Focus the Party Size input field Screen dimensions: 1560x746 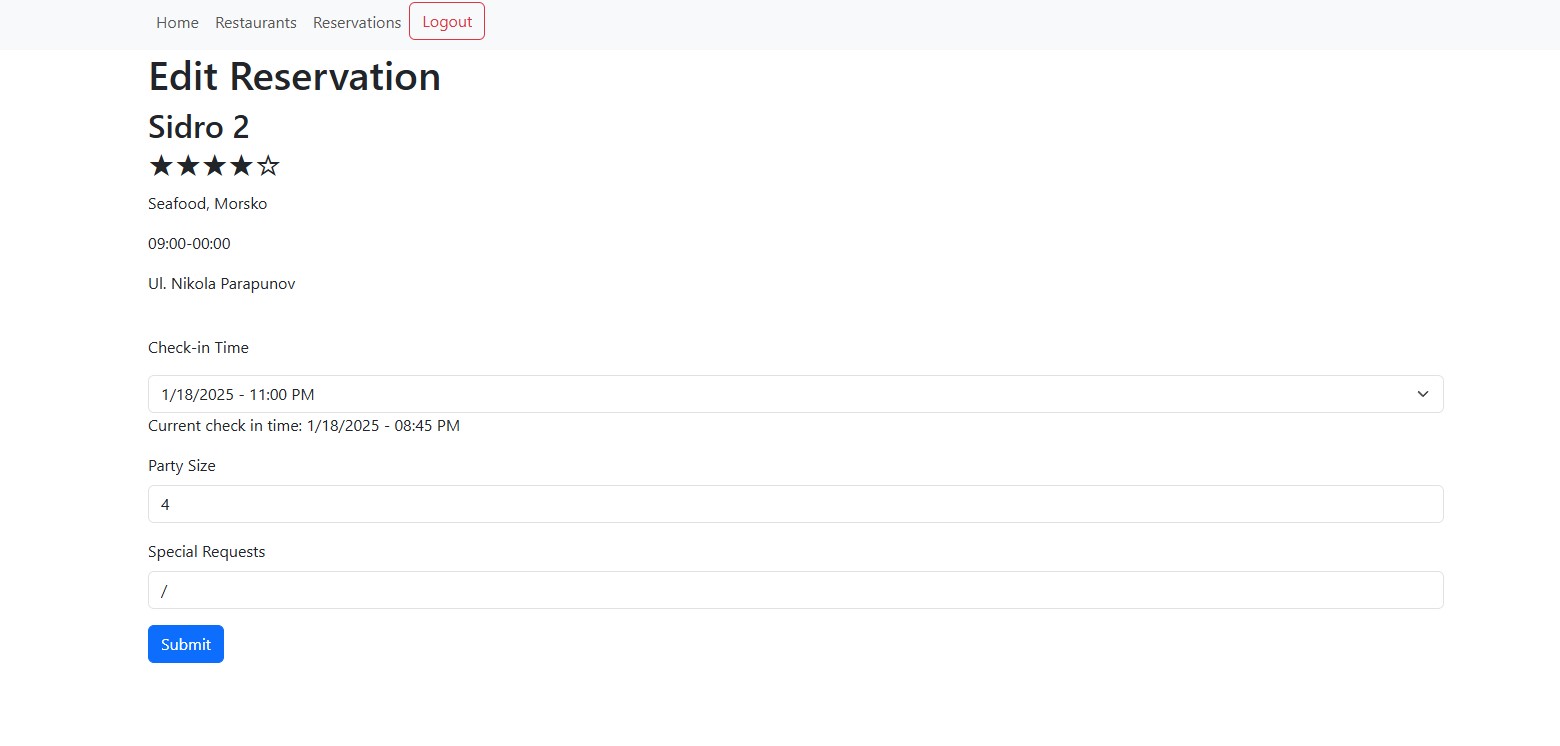795,504
